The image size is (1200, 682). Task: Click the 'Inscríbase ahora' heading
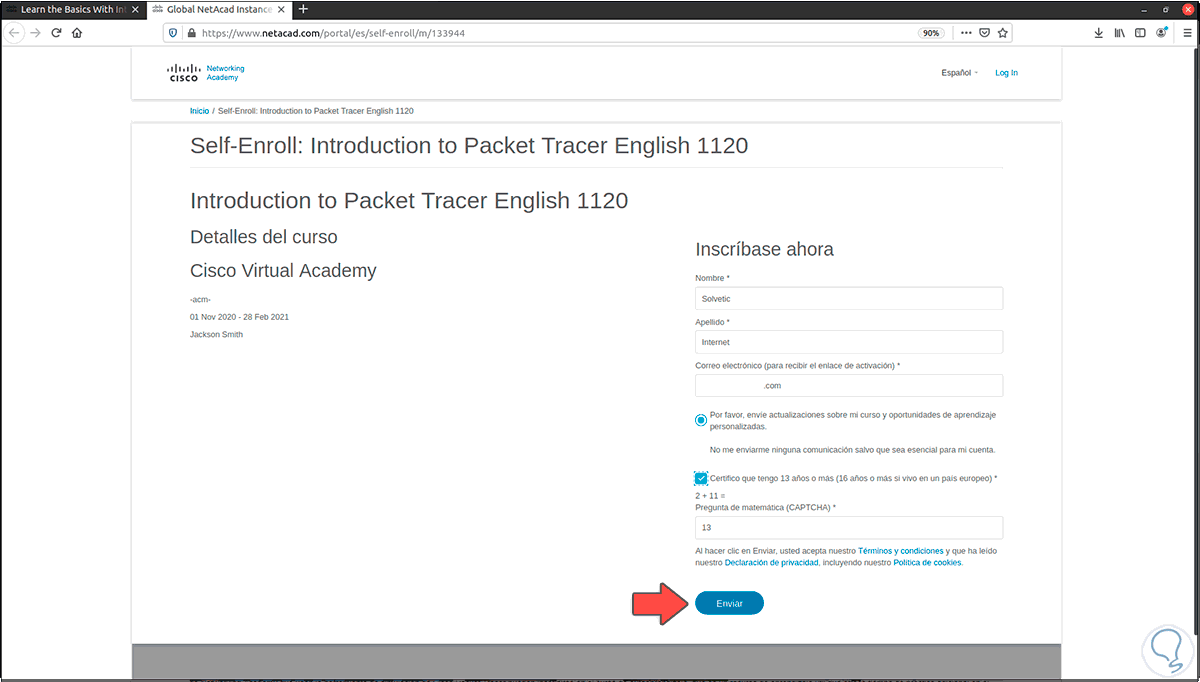click(764, 249)
